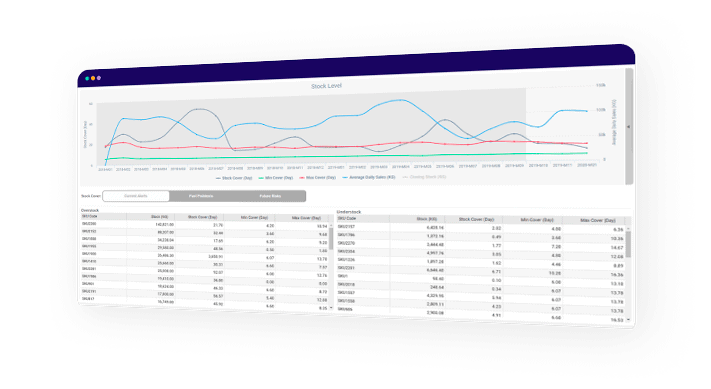Sort Understock table by Stock (KG) header

417,219
